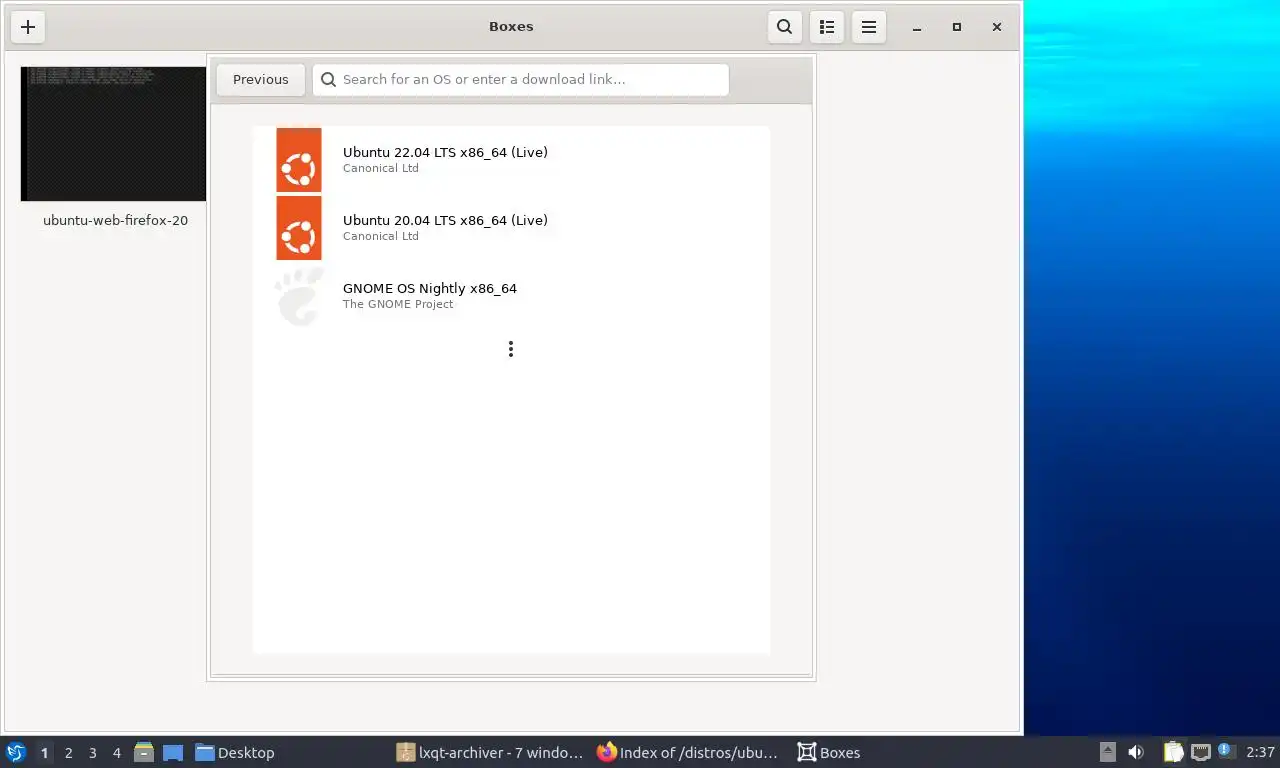The width and height of the screenshot is (1280, 768).
Task: Click the ubuntu-web-firefox-20 label
Action: [115, 220]
